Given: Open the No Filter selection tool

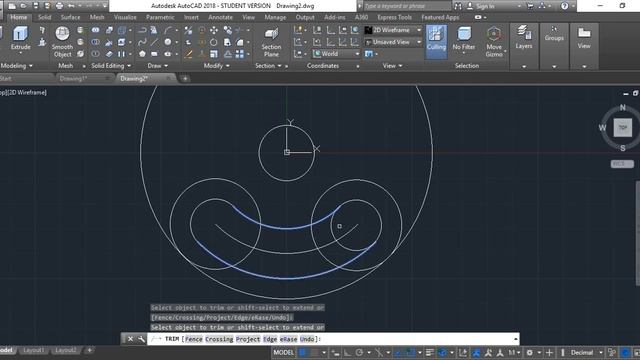Looking at the screenshot, I should (464, 39).
